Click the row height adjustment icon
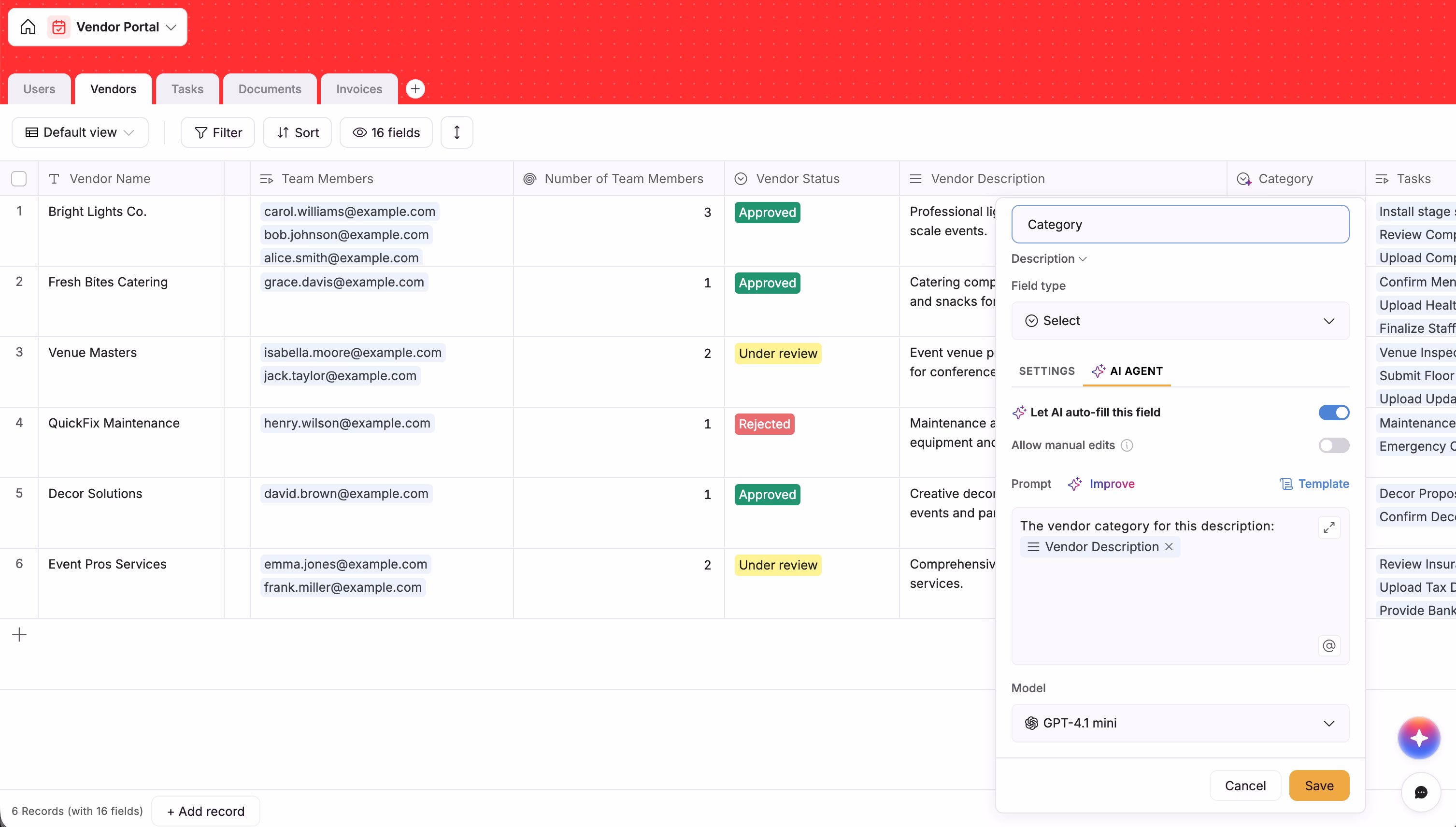Image resolution: width=1456 pixels, height=827 pixels. [x=457, y=132]
